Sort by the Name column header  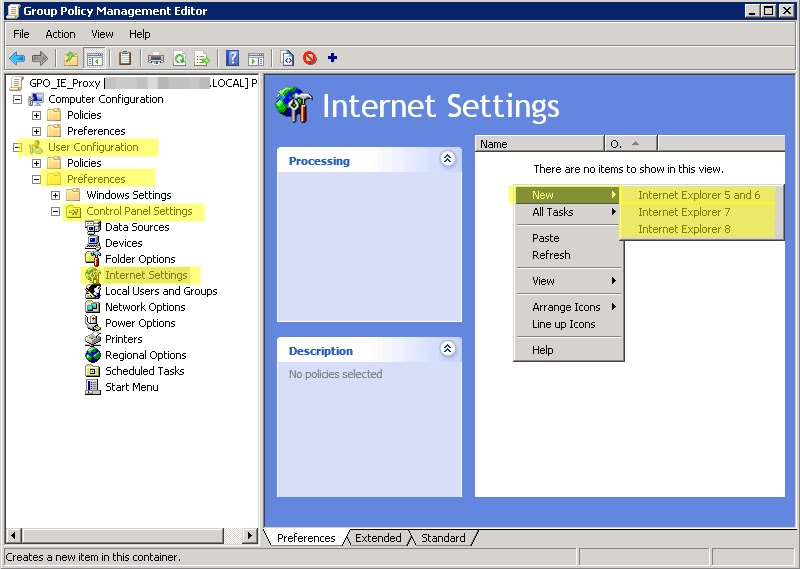(539, 144)
